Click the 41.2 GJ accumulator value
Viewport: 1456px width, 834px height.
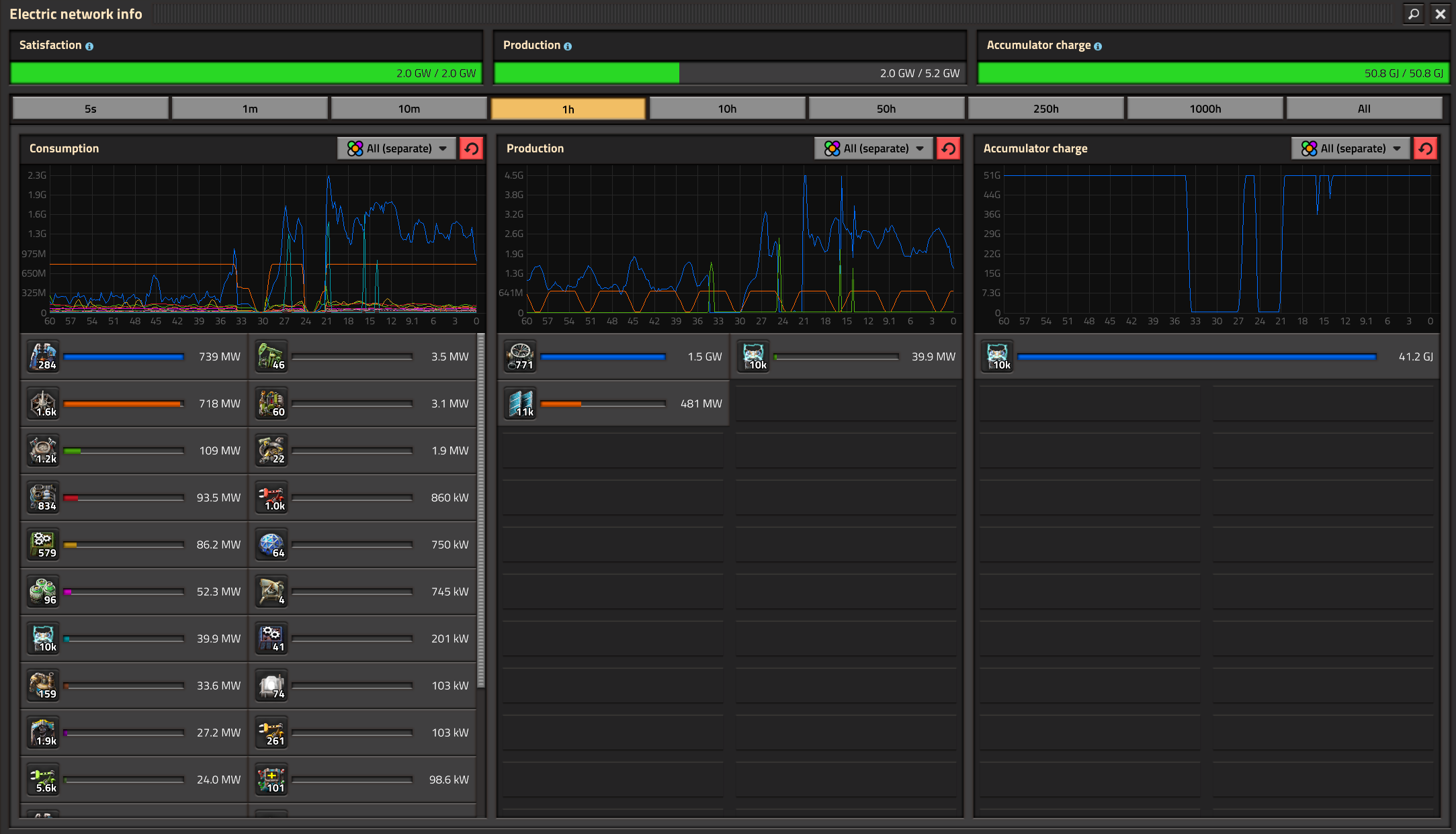(x=1416, y=357)
